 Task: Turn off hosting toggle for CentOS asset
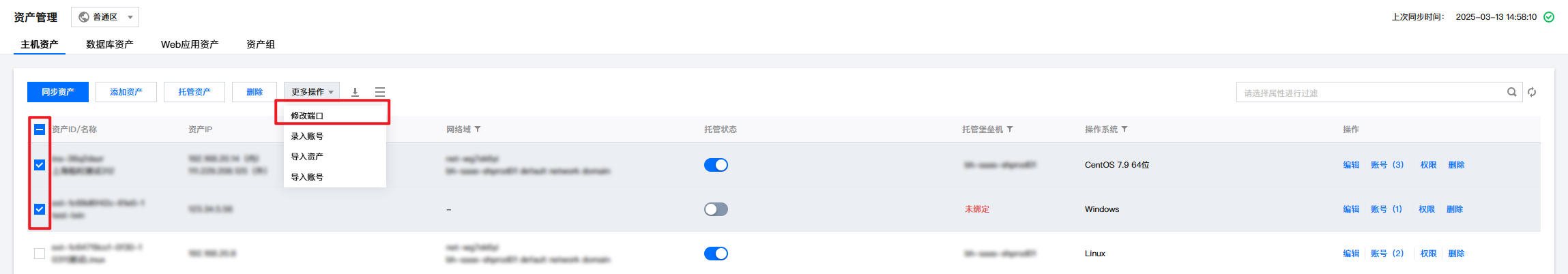[x=716, y=165]
